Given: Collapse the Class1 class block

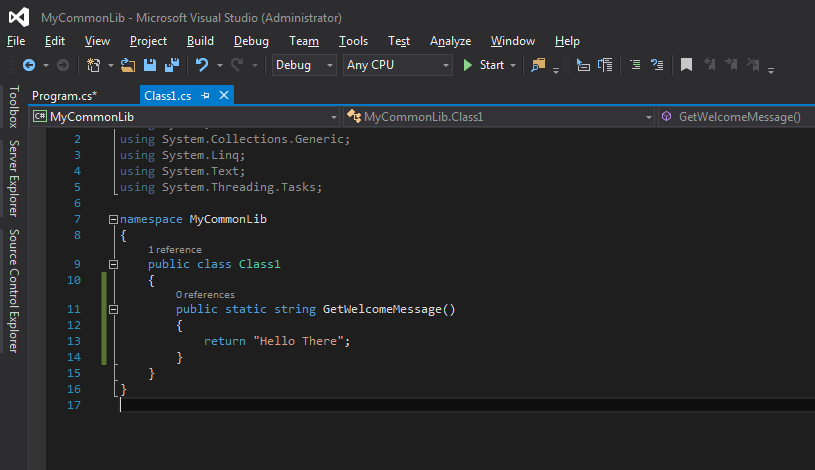Looking at the screenshot, I should pyautogui.click(x=113, y=265).
